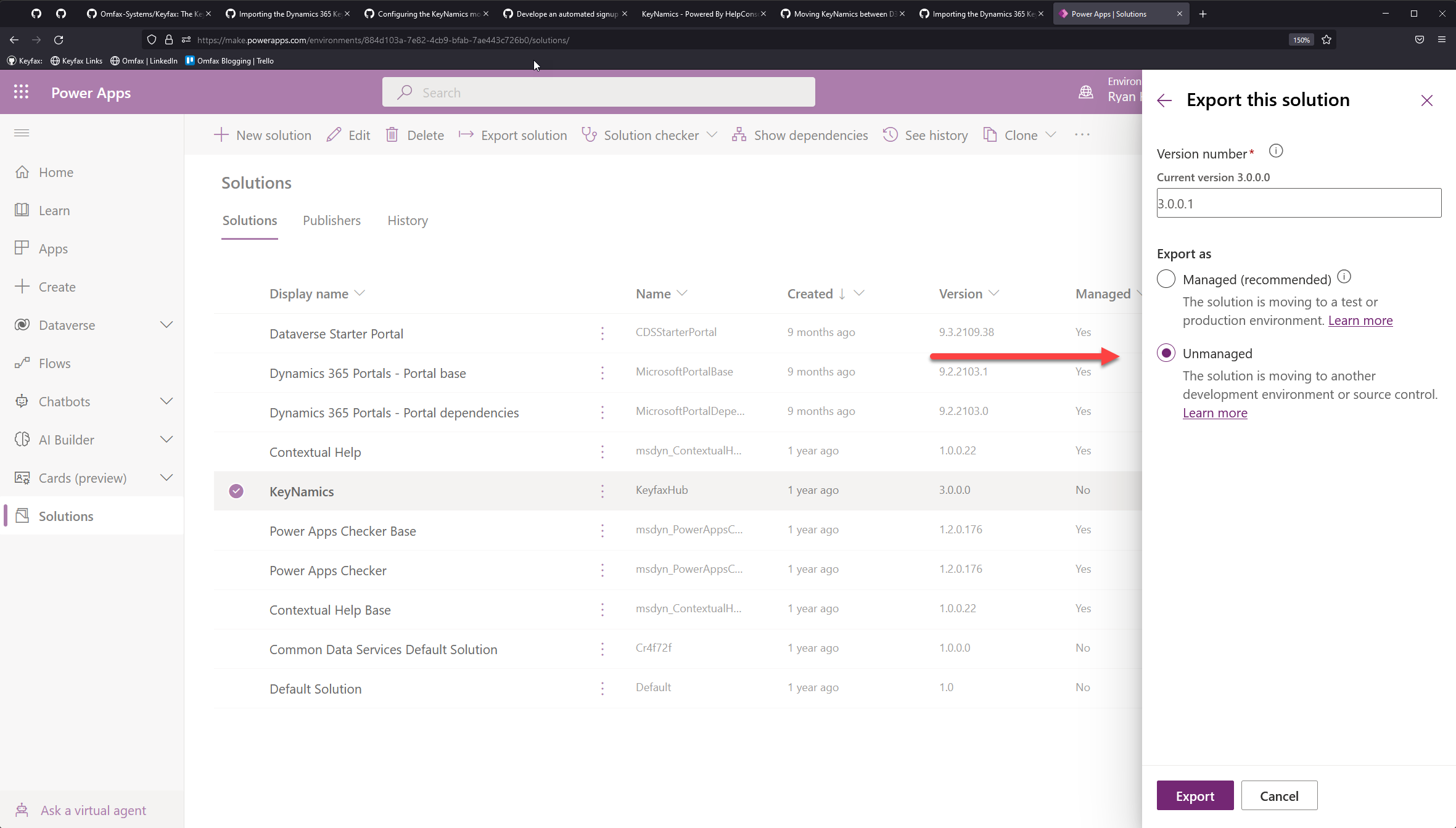Open more actions for KeyNamics row
The width and height of the screenshot is (1456, 828).
coord(603,491)
